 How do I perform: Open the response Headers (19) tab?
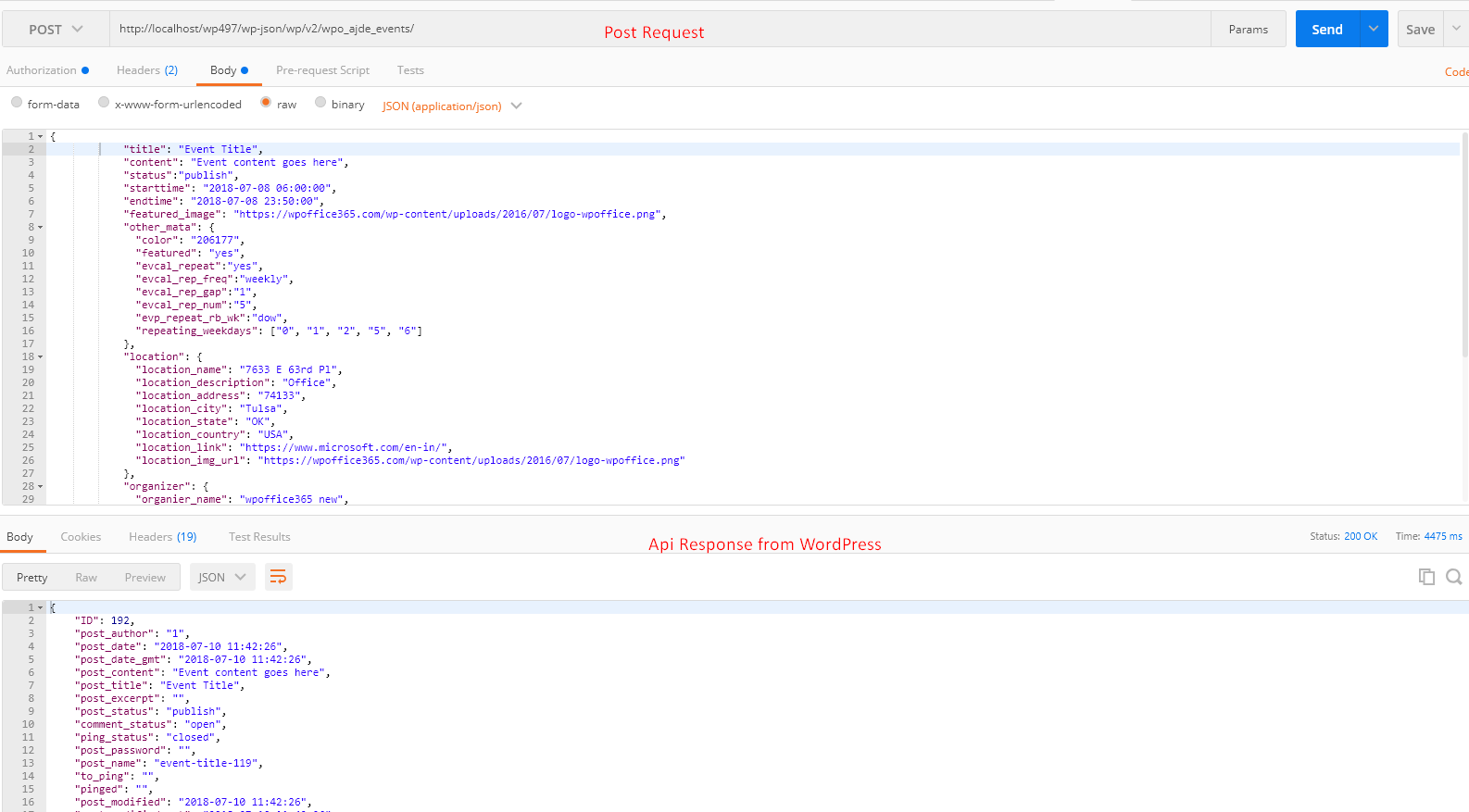(163, 537)
